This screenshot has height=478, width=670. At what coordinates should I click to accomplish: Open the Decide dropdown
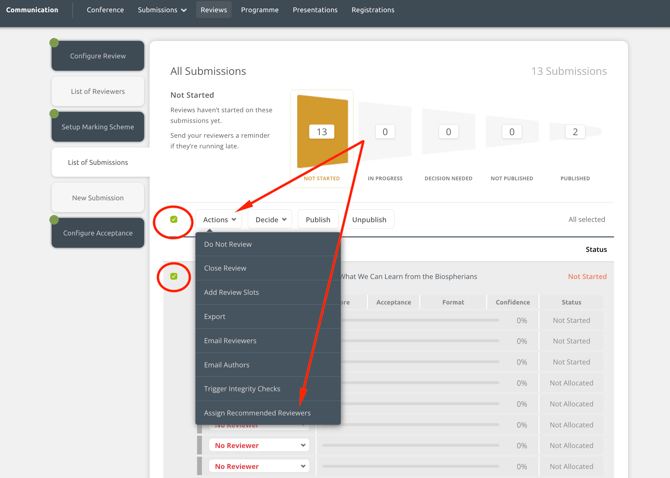pyautogui.click(x=270, y=219)
